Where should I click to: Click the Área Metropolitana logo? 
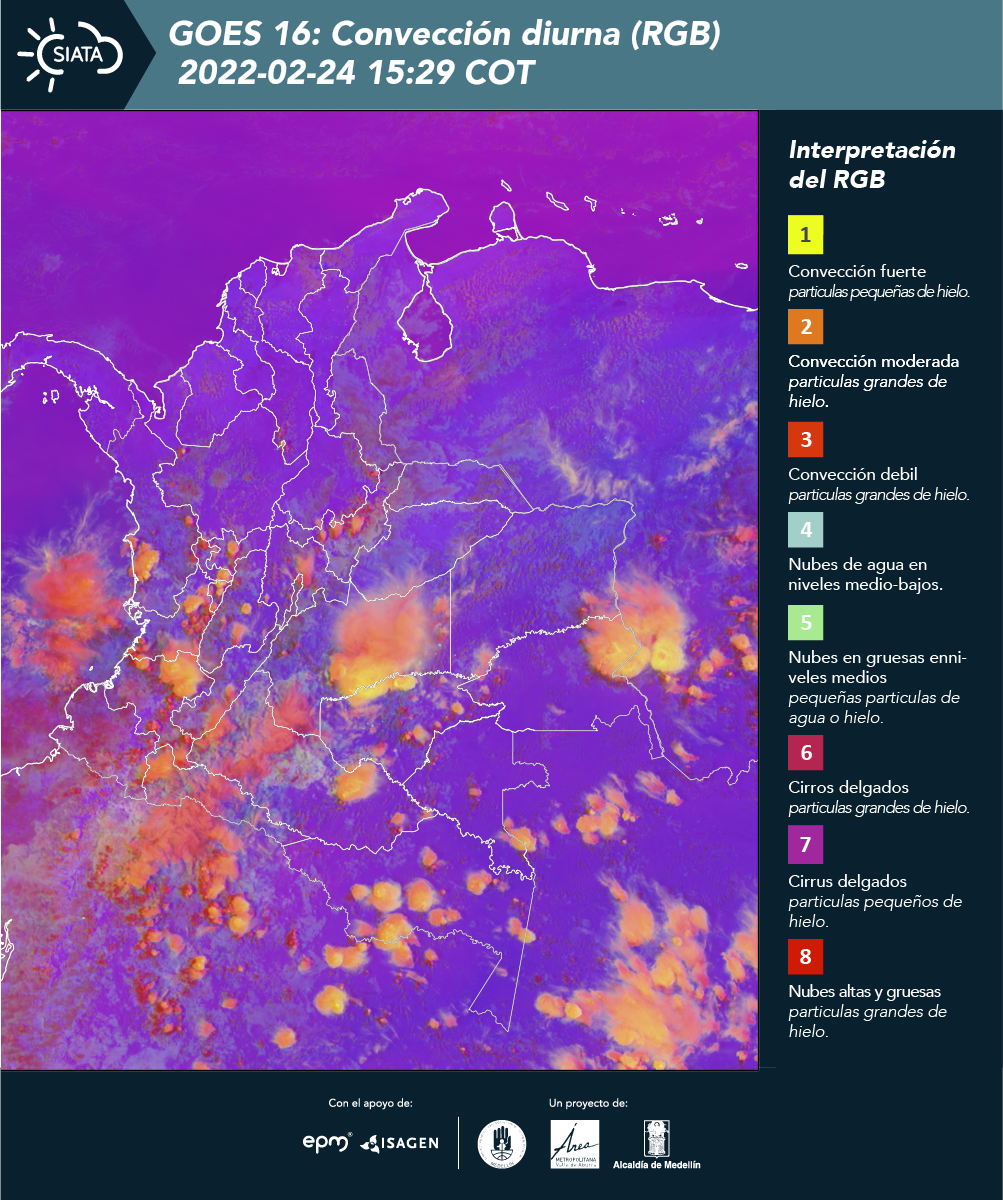(x=575, y=1144)
